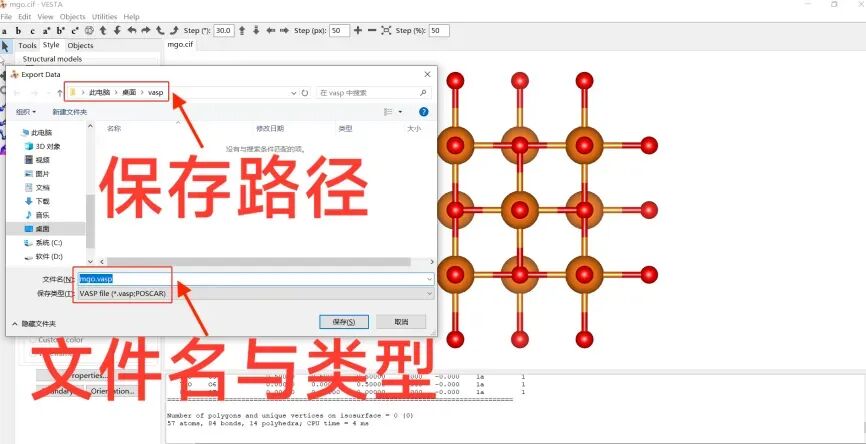This screenshot has height=444, width=866.
Task: View structure along the b axis
Action: 18,31
